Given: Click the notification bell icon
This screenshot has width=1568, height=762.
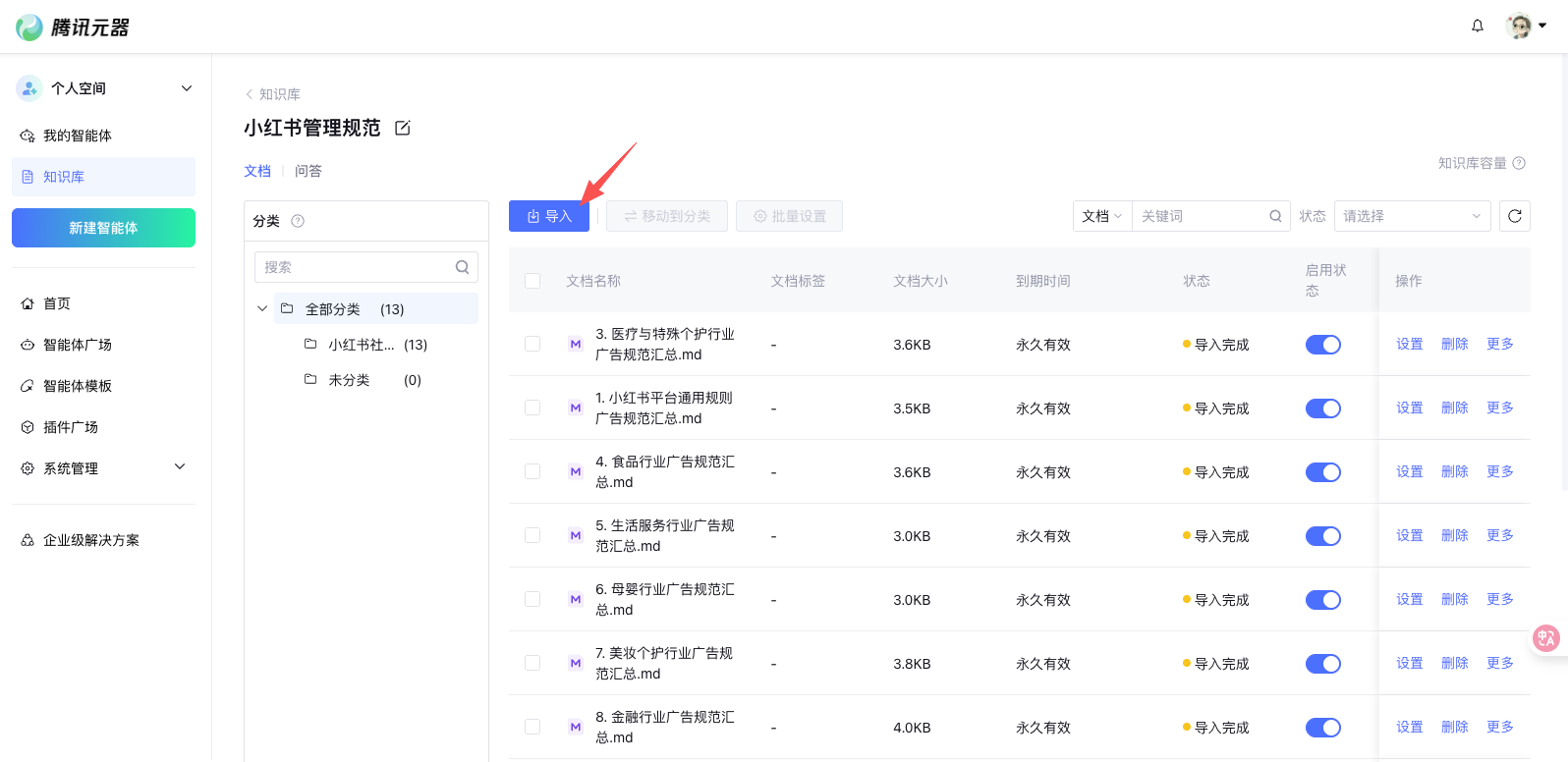Looking at the screenshot, I should pyautogui.click(x=1477, y=27).
